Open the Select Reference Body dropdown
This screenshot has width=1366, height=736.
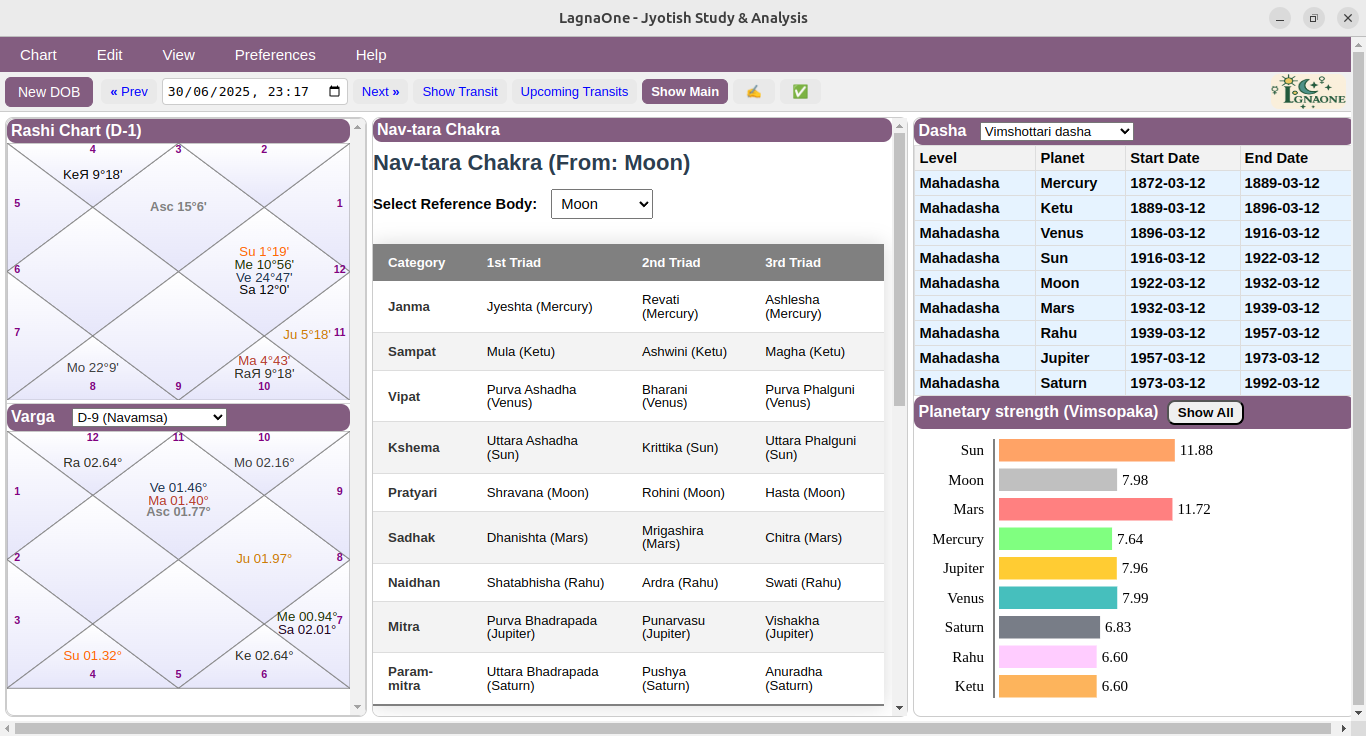tap(602, 204)
